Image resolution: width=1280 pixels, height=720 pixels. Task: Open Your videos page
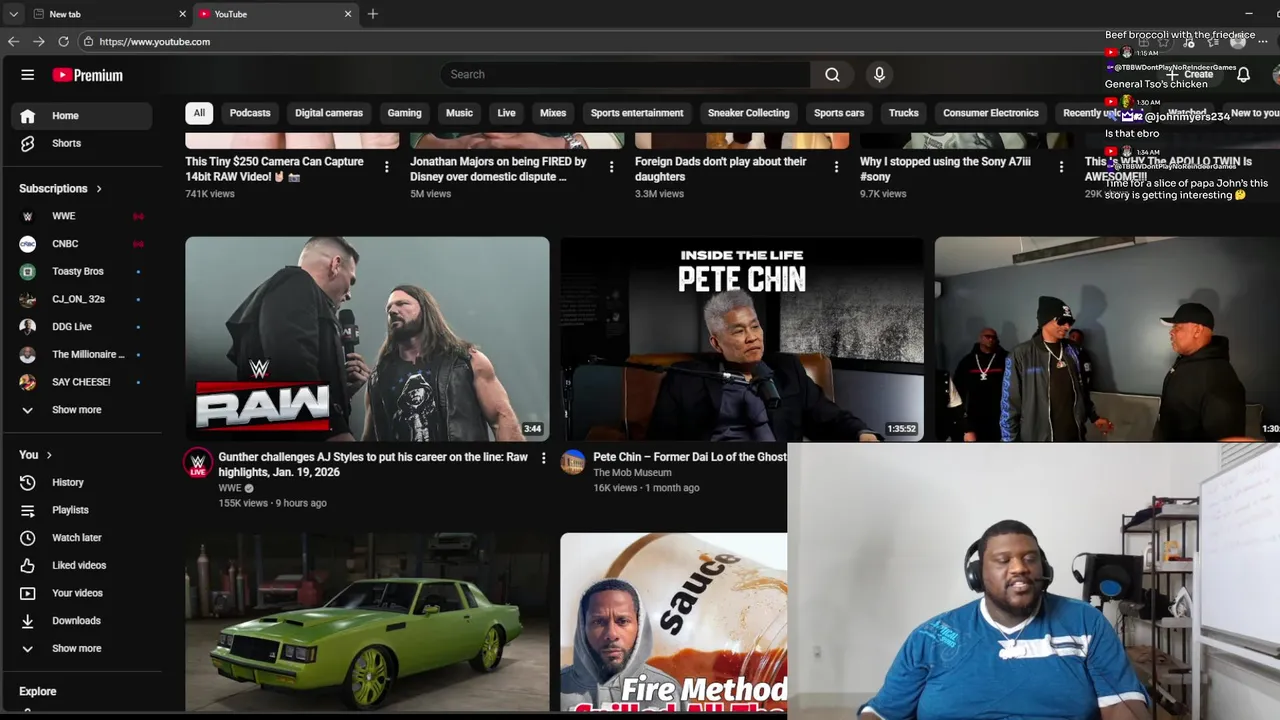pyautogui.click(x=82, y=593)
